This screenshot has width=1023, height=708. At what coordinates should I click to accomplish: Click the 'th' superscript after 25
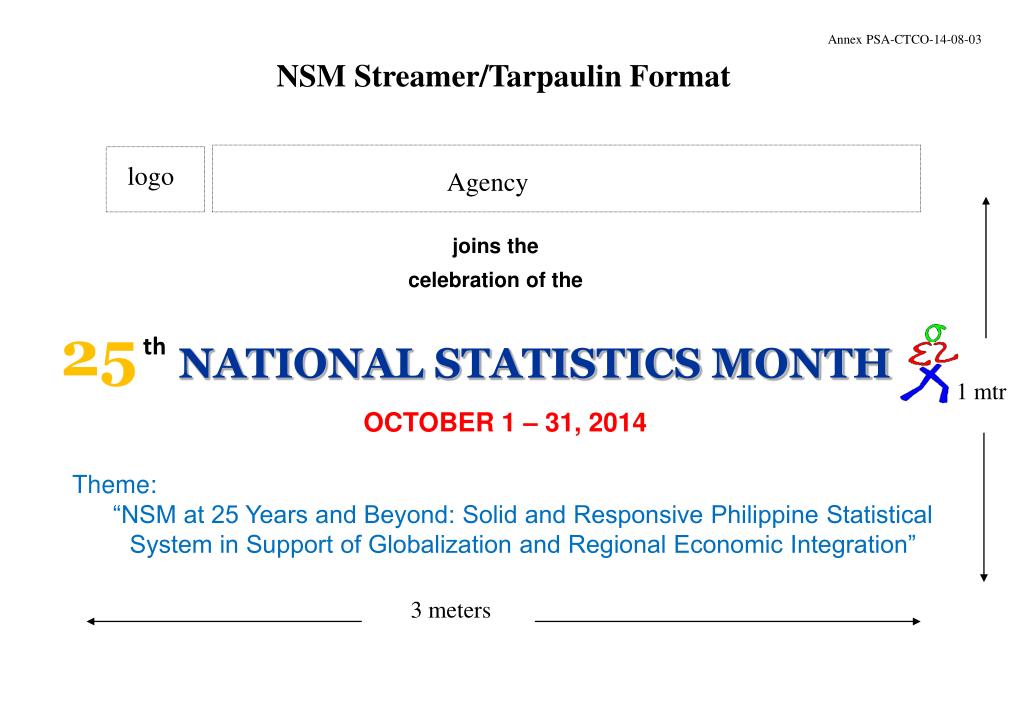(155, 346)
